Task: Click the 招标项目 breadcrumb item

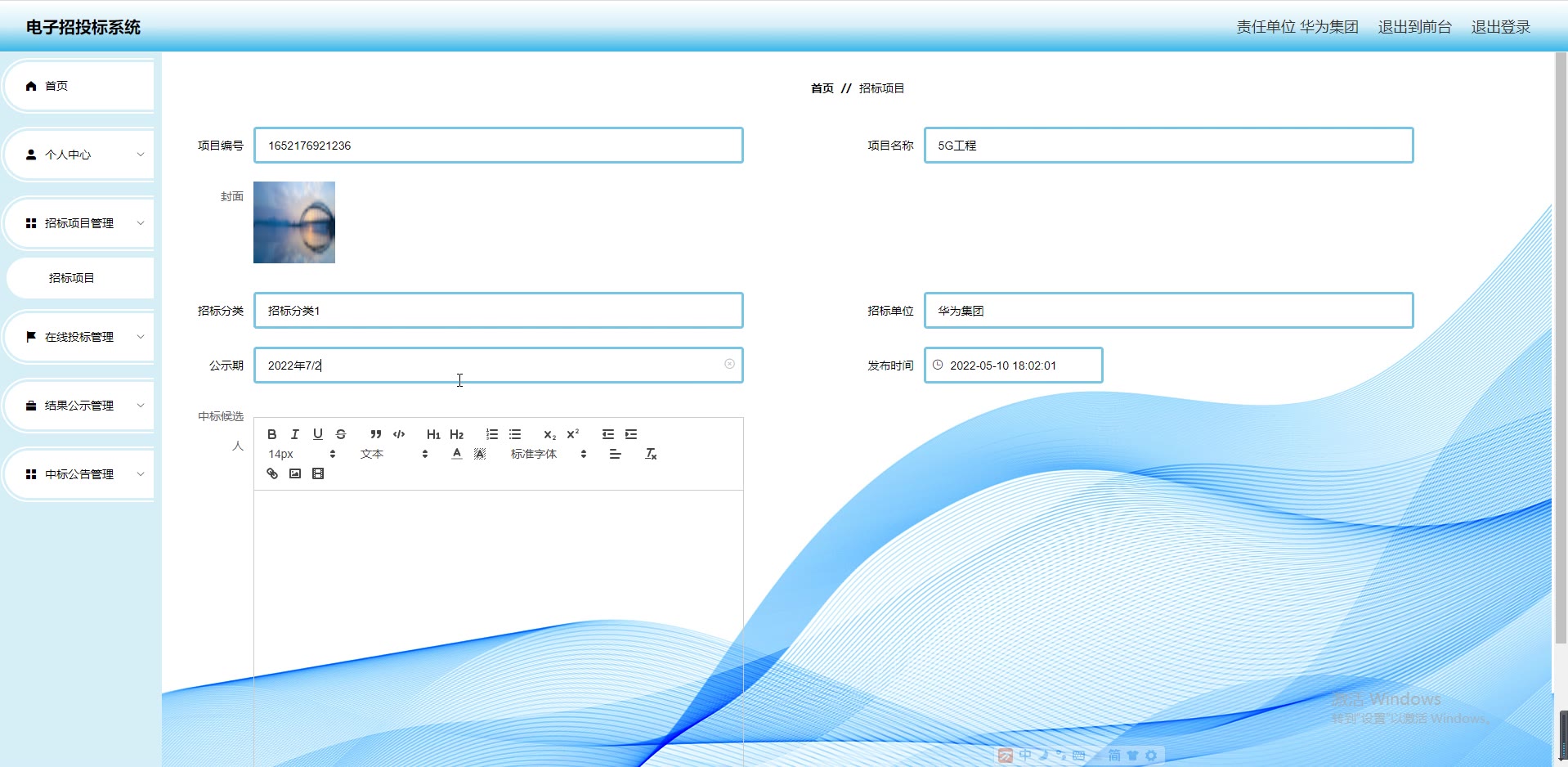Action: click(881, 88)
